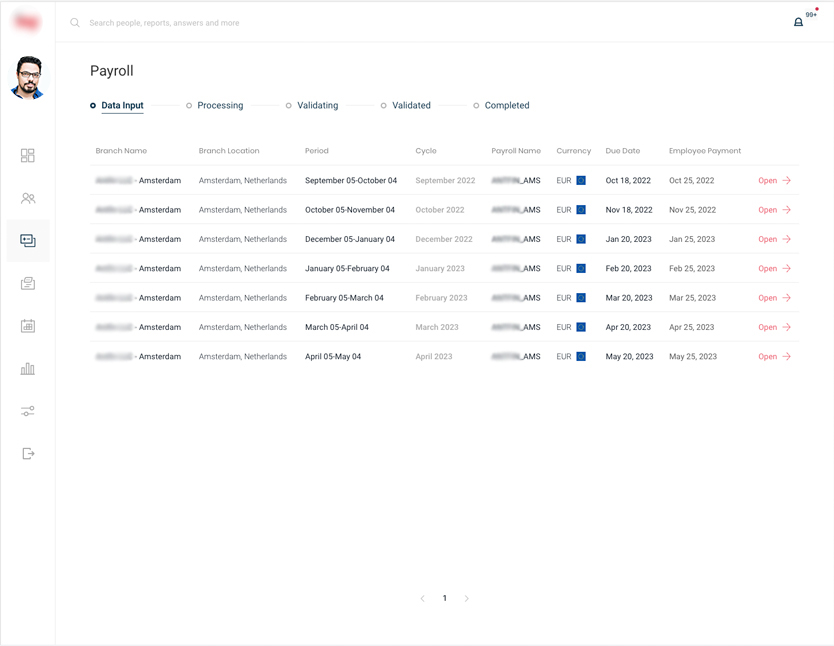Open the dashboard grid icon in sidebar
The width and height of the screenshot is (834, 646).
28,156
